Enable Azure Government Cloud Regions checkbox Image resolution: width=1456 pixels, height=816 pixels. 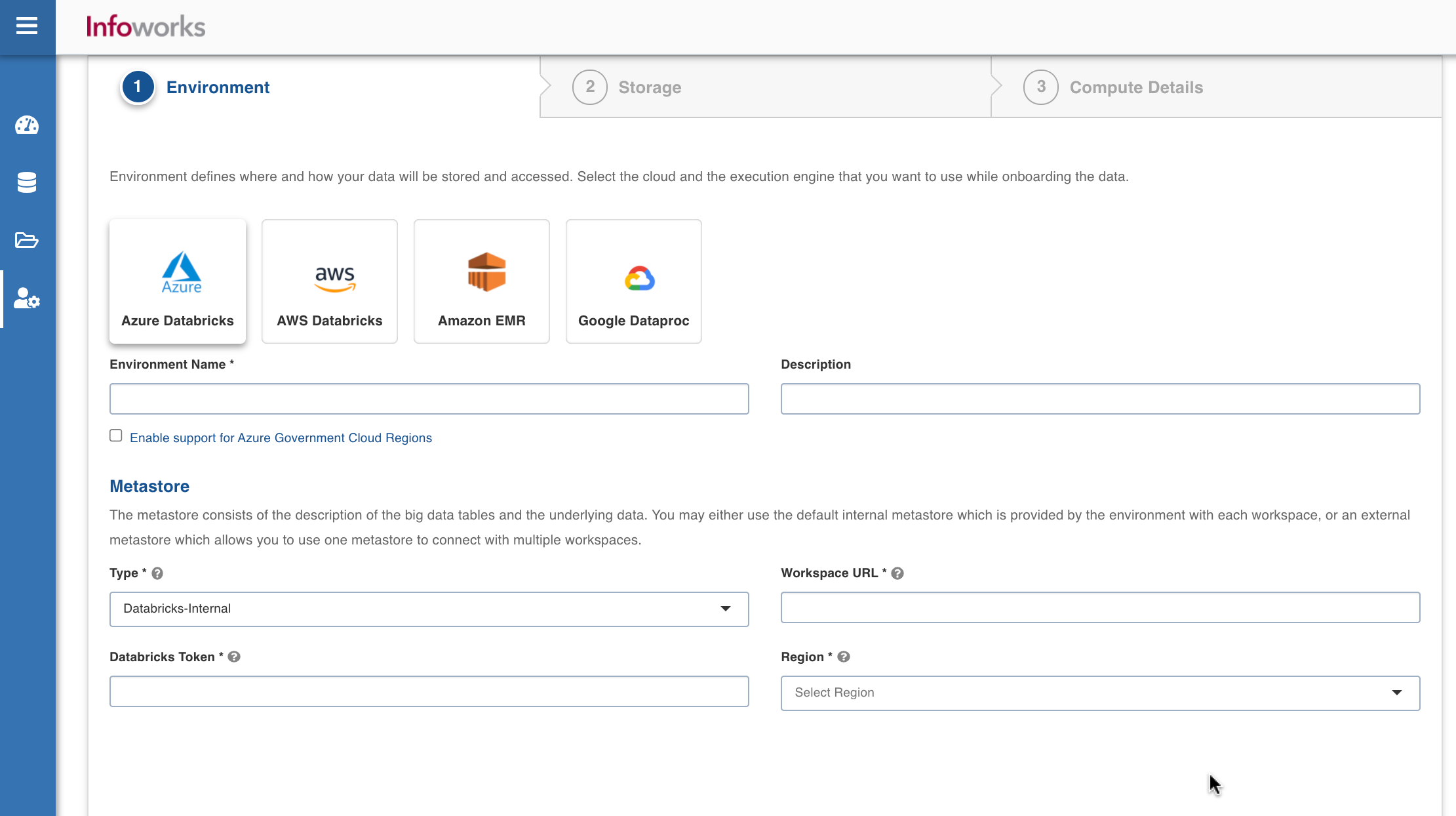pos(116,436)
